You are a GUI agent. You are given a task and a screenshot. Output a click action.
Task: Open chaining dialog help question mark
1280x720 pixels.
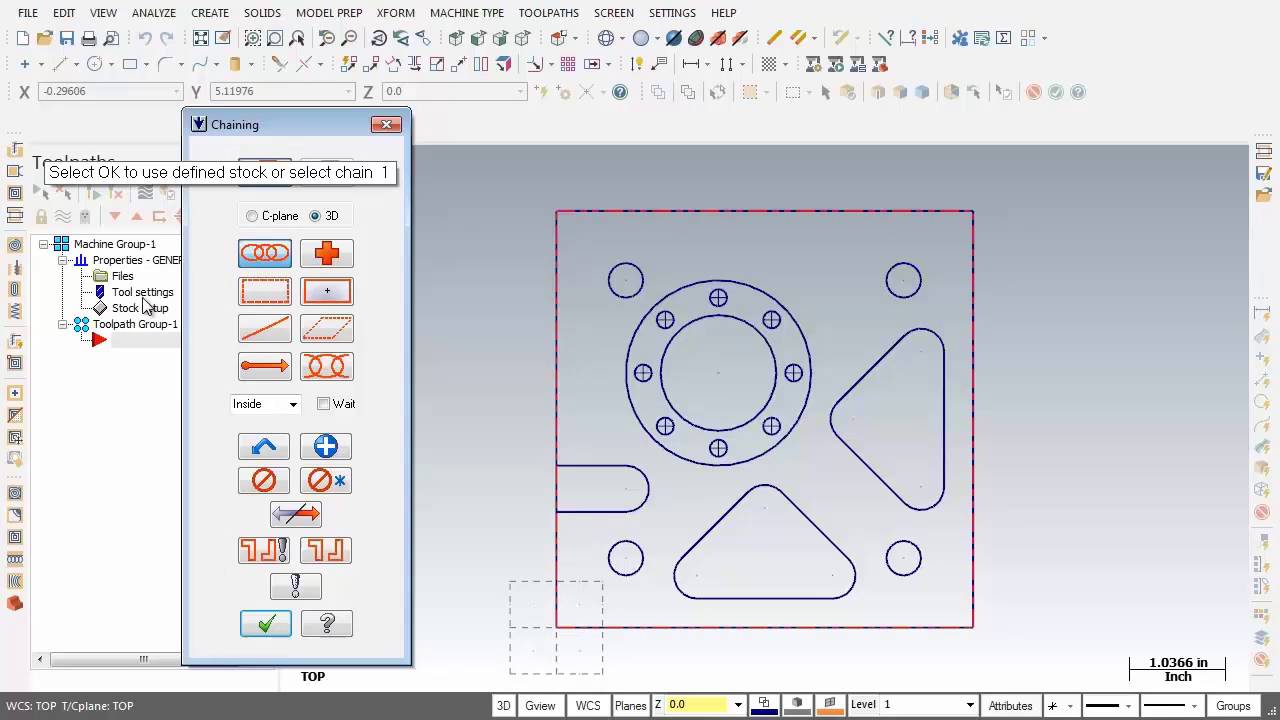[327, 623]
